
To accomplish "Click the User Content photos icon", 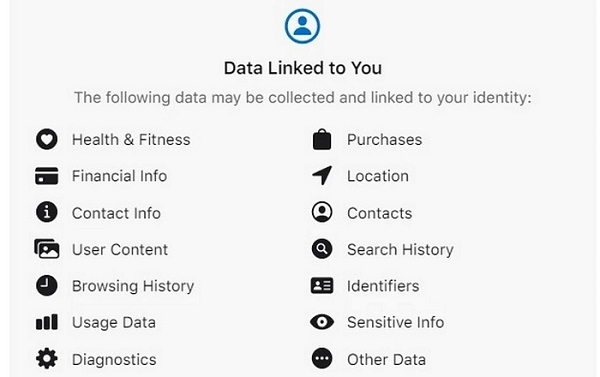I will pos(47,249).
